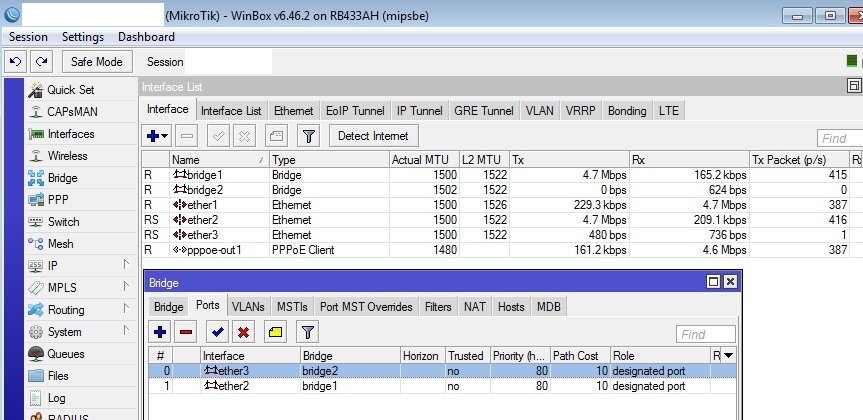Click the Undo arrow in the toolbar
863x420 pixels.
click(x=15, y=62)
